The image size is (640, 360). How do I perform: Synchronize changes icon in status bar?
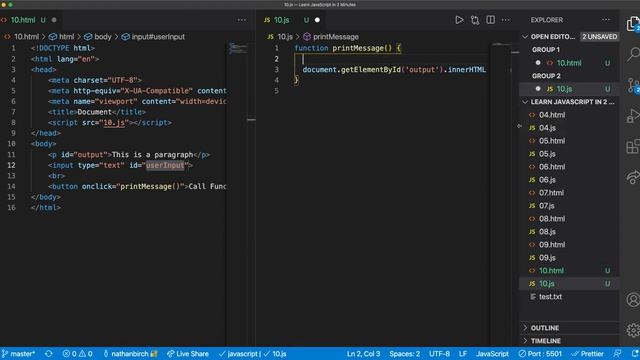pyautogui.click(x=49, y=354)
